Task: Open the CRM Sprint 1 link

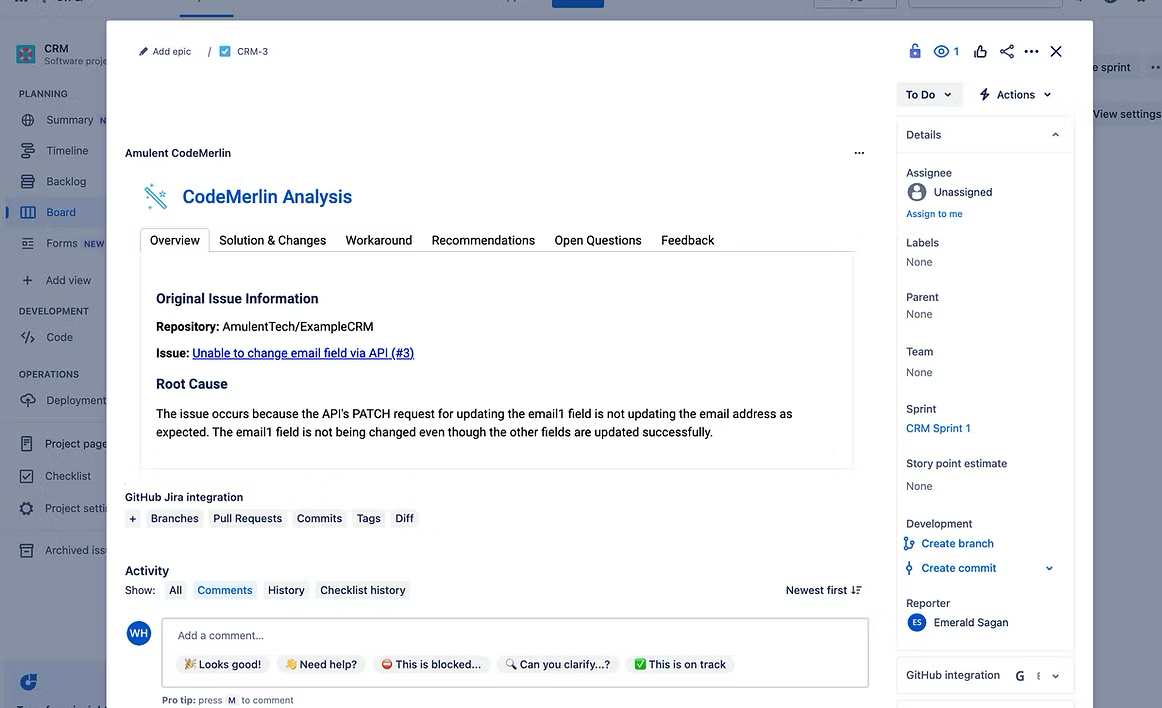Action: point(937,429)
